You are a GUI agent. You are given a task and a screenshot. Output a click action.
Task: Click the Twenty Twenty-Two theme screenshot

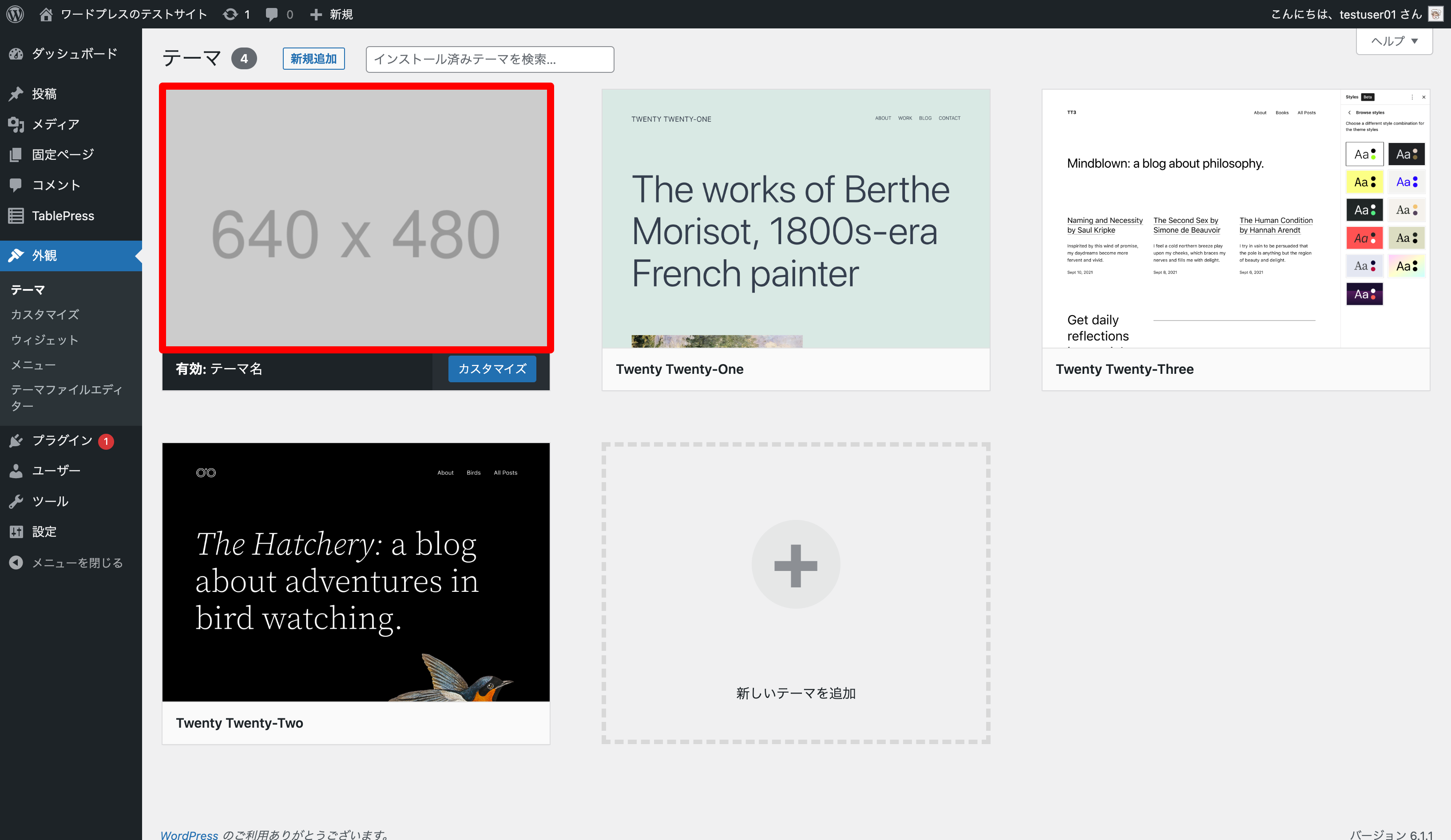pyautogui.click(x=356, y=572)
